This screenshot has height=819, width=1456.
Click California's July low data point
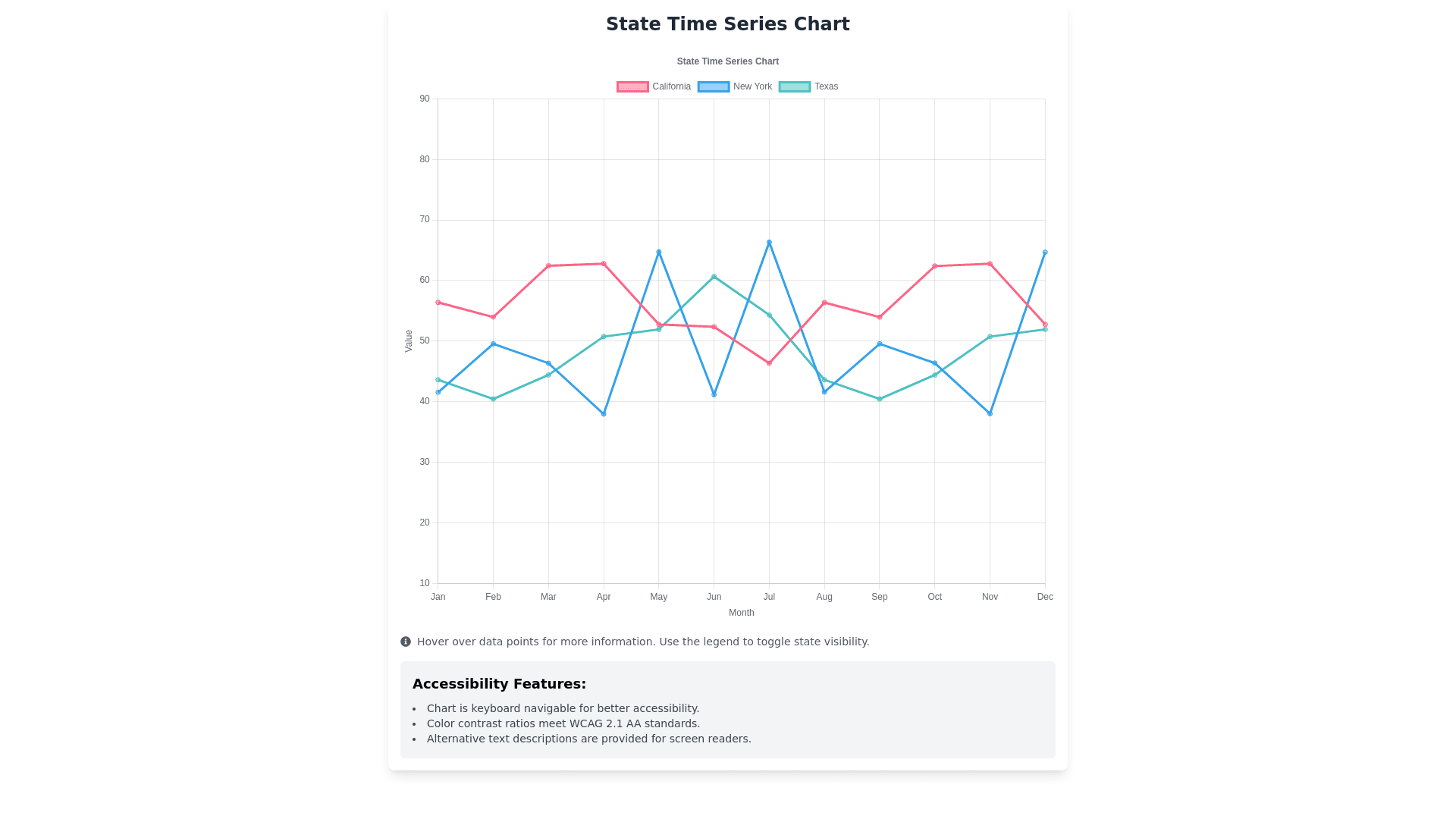point(769,363)
